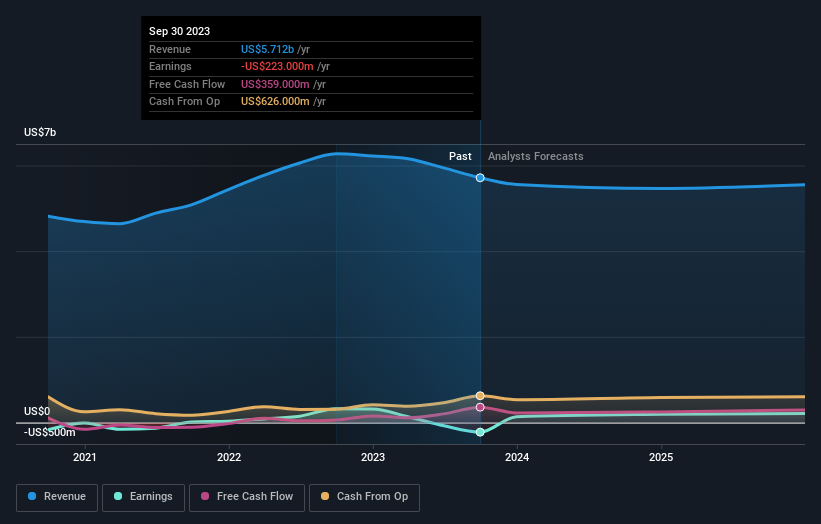Click the US$359.000m free cash flow value
This screenshot has height=524, width=821.
tap(275, 84)
